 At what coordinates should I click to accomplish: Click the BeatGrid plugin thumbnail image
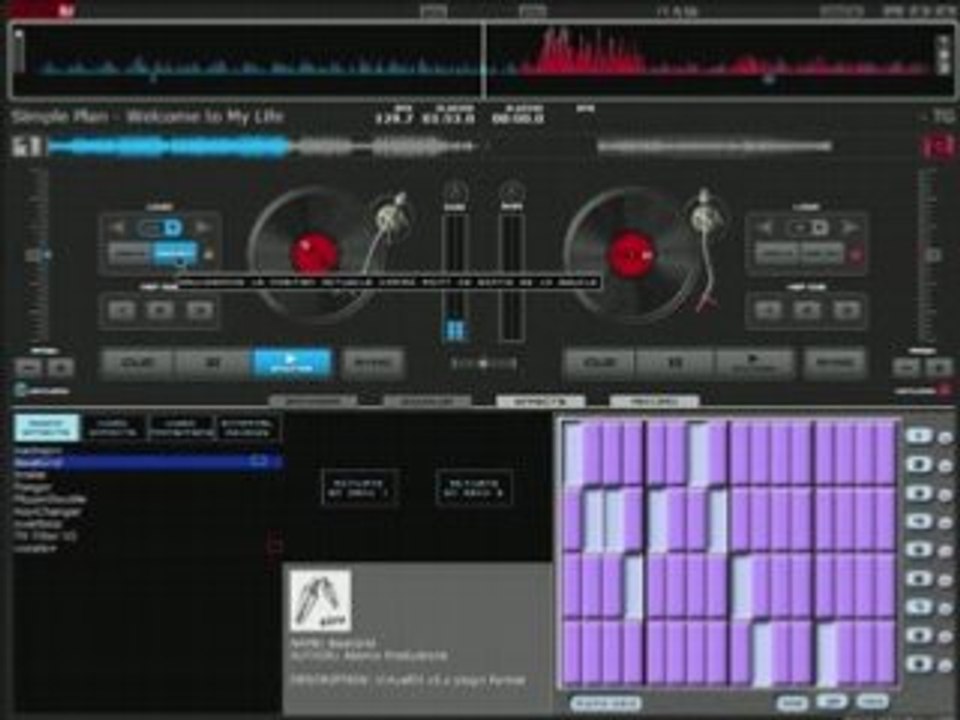click(x=320, y=601)
